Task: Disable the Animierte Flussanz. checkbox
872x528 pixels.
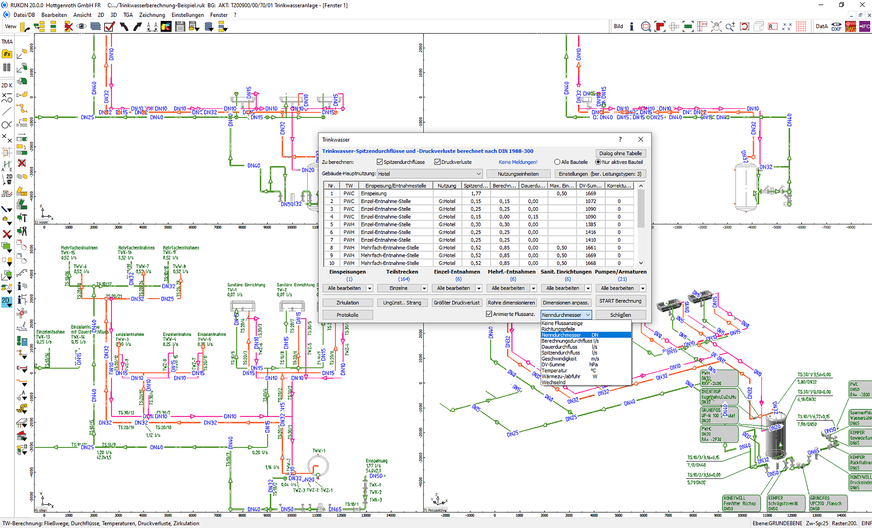Action: (x=488, y=314)
